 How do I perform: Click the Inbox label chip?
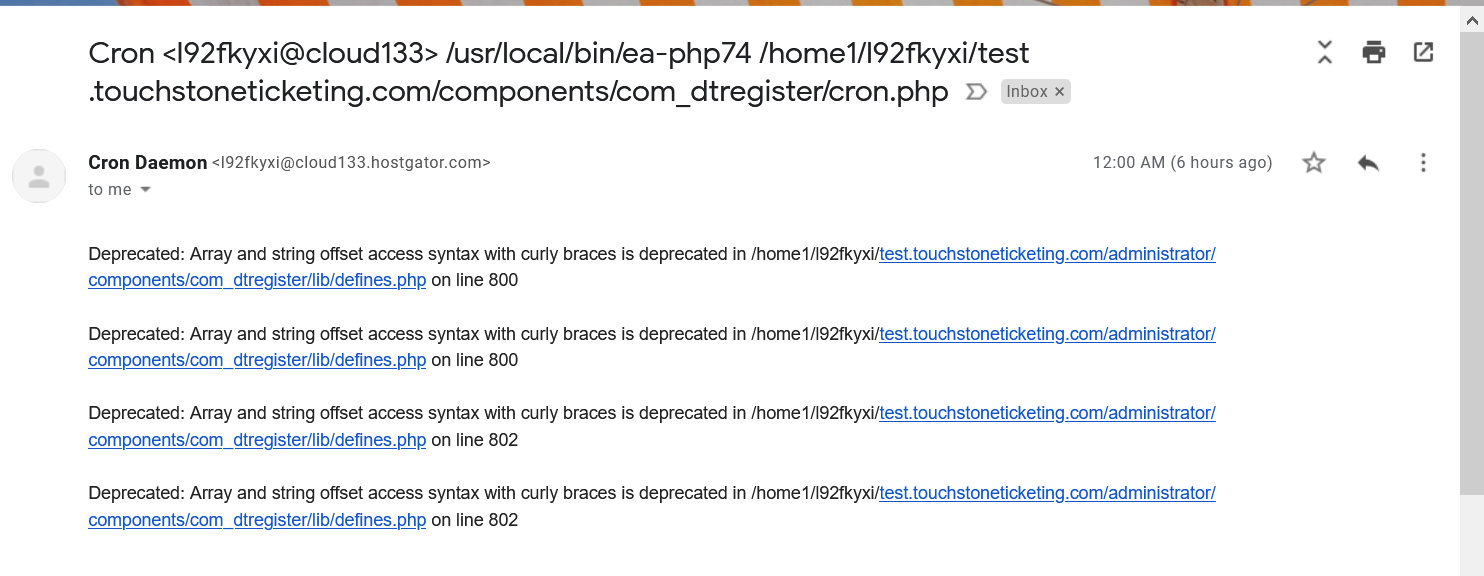coord(1026,92)
